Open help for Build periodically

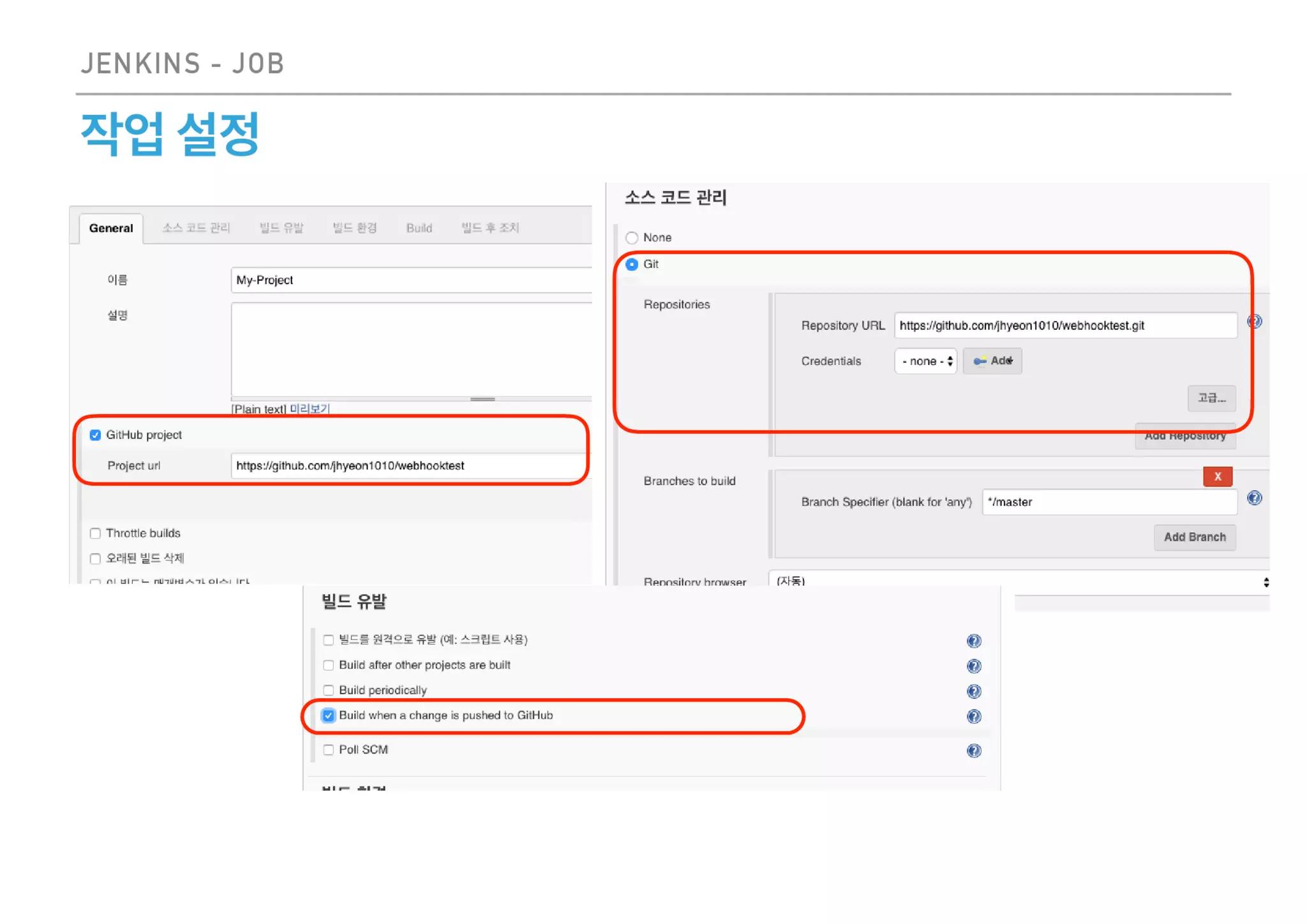[x=974, y=691]
